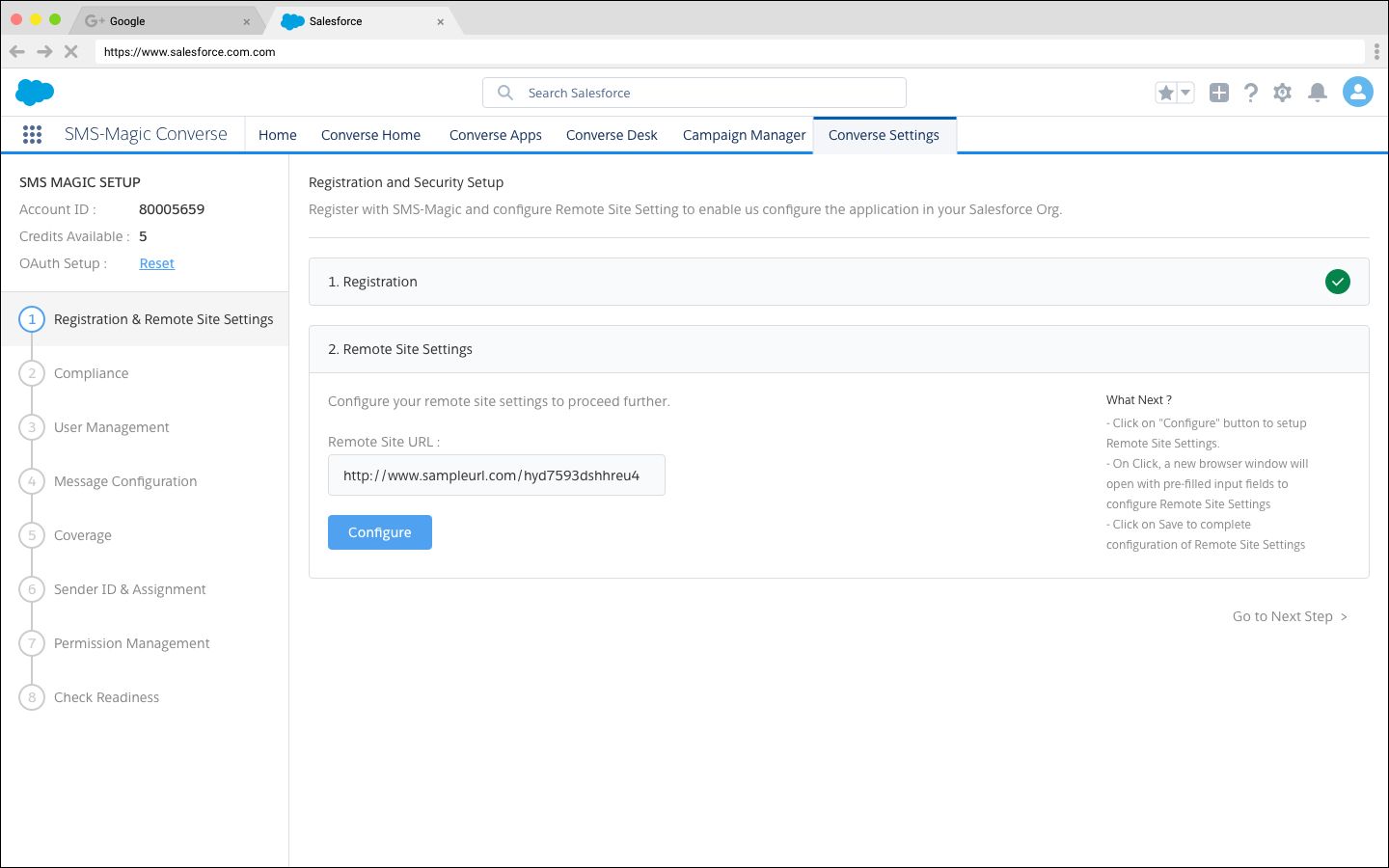Click the What Next ? heading
Image resolution: width=1389 pixels, height=868 pixels.
1139,400
